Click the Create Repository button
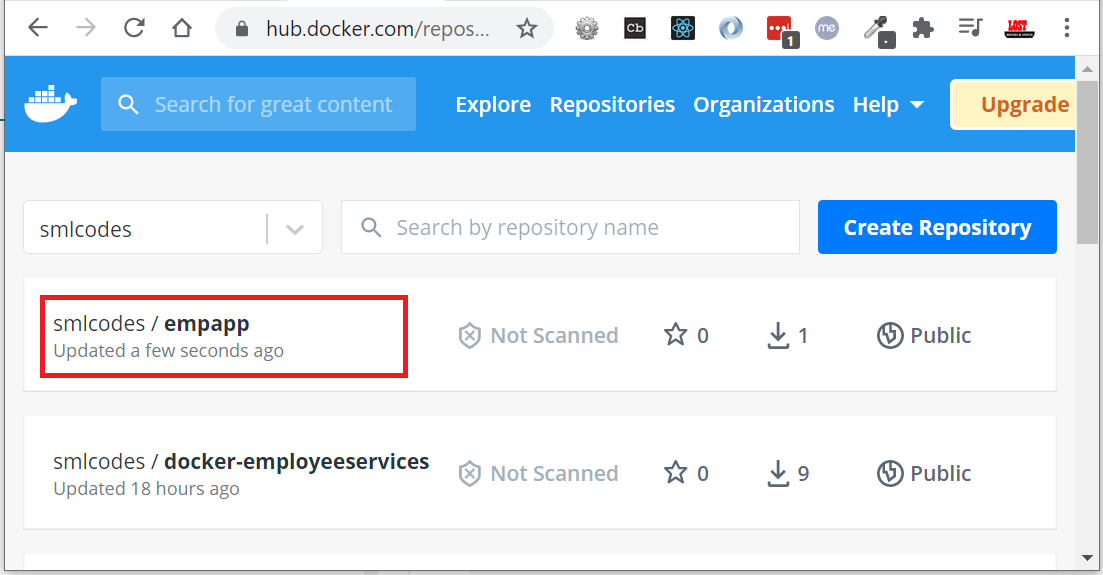The width and height of the screenshot is (1103, 575). (937, 227)
